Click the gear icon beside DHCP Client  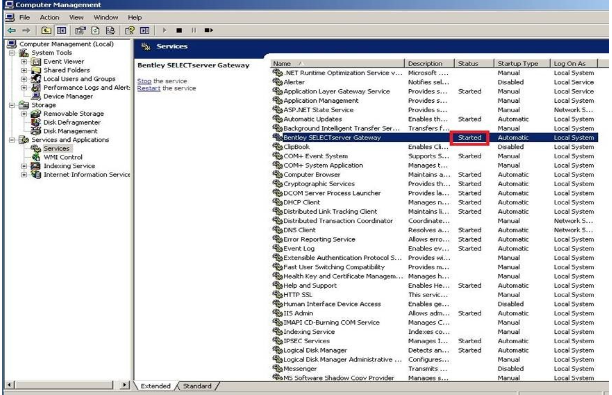278,202
